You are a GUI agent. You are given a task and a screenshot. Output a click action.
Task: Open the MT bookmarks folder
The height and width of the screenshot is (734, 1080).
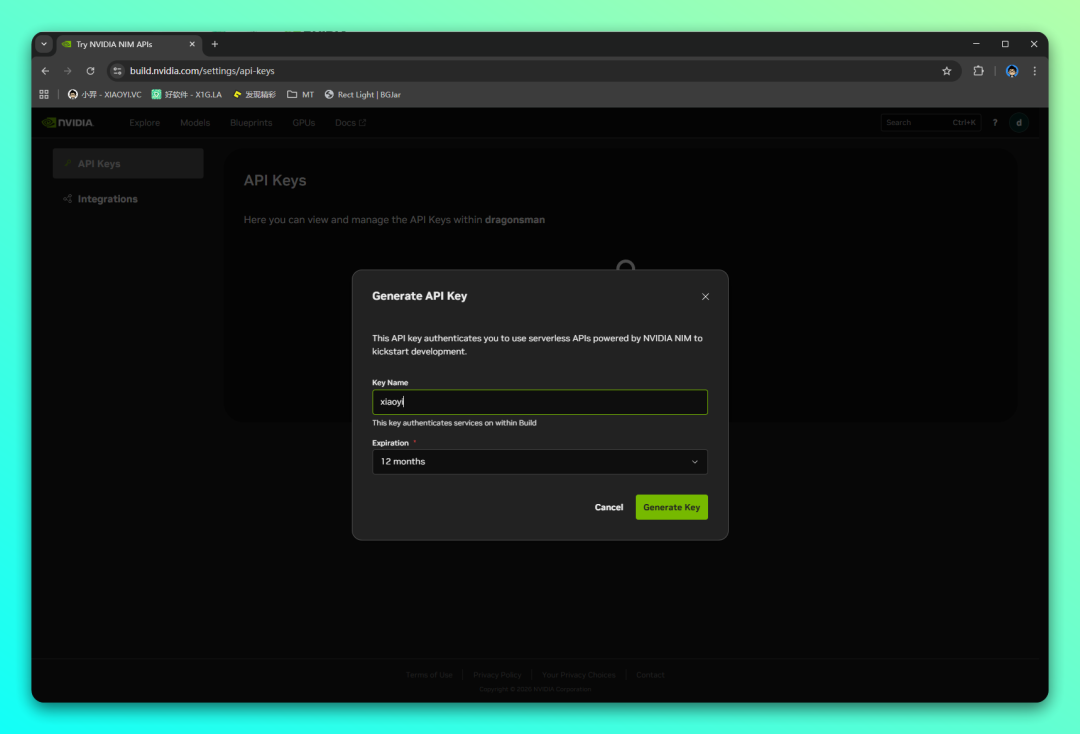click(x=300, y=95)
